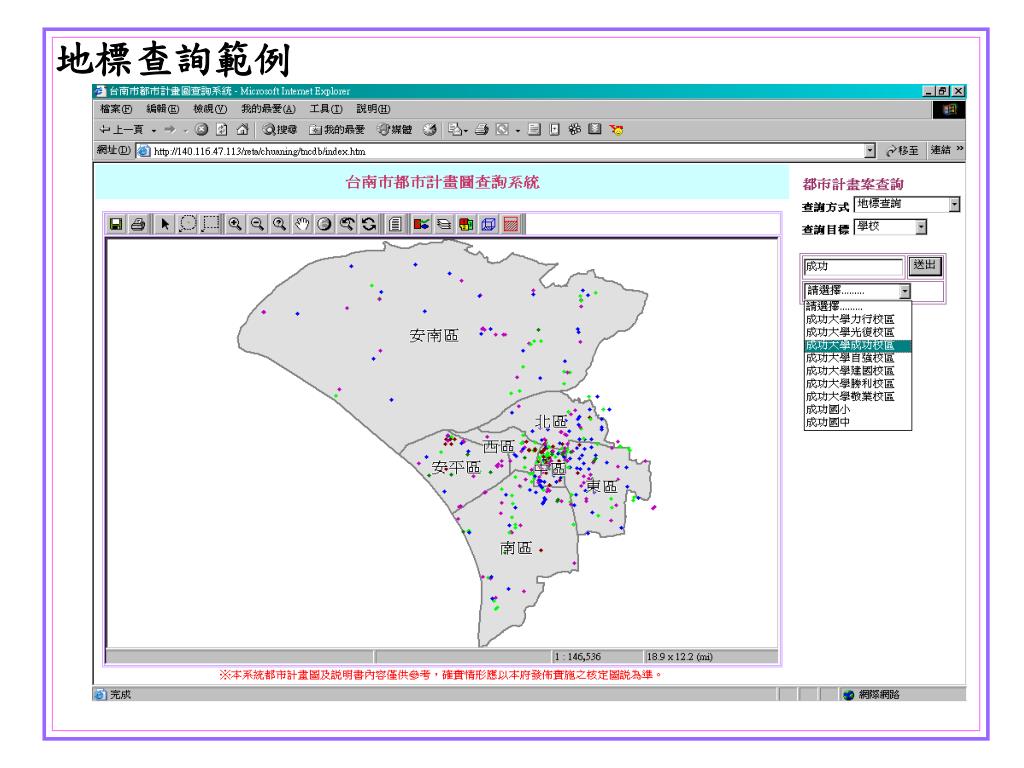Click the red and blue shapes legend icon
Viewport: 1024px width, 768px height.
[421, 225]
